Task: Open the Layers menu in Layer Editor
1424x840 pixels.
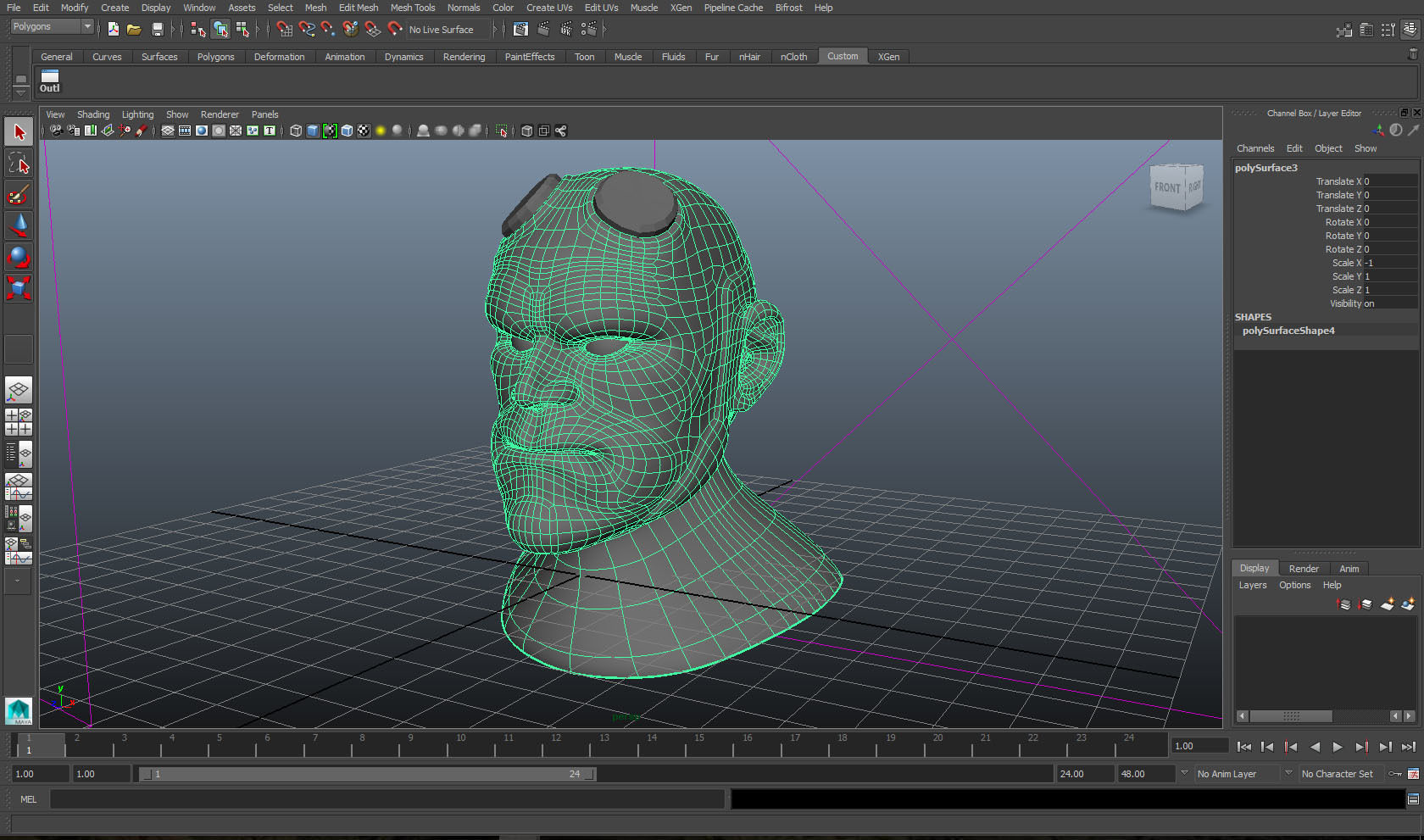Action: [x=1252, y=585]
